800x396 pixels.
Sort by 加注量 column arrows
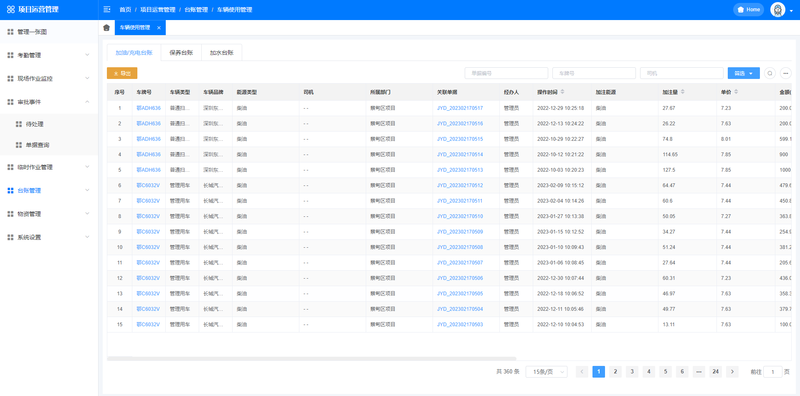coord(683,92)
